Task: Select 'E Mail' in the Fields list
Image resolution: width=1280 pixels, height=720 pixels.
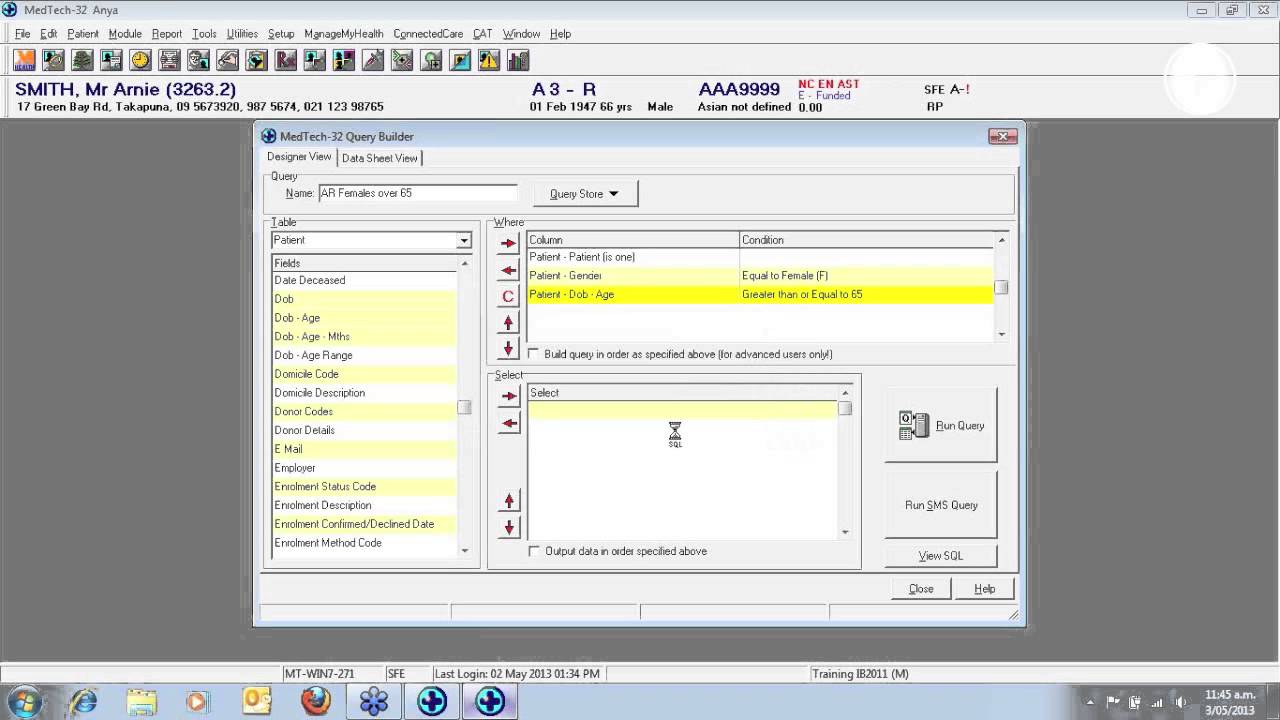Action: 364,449
